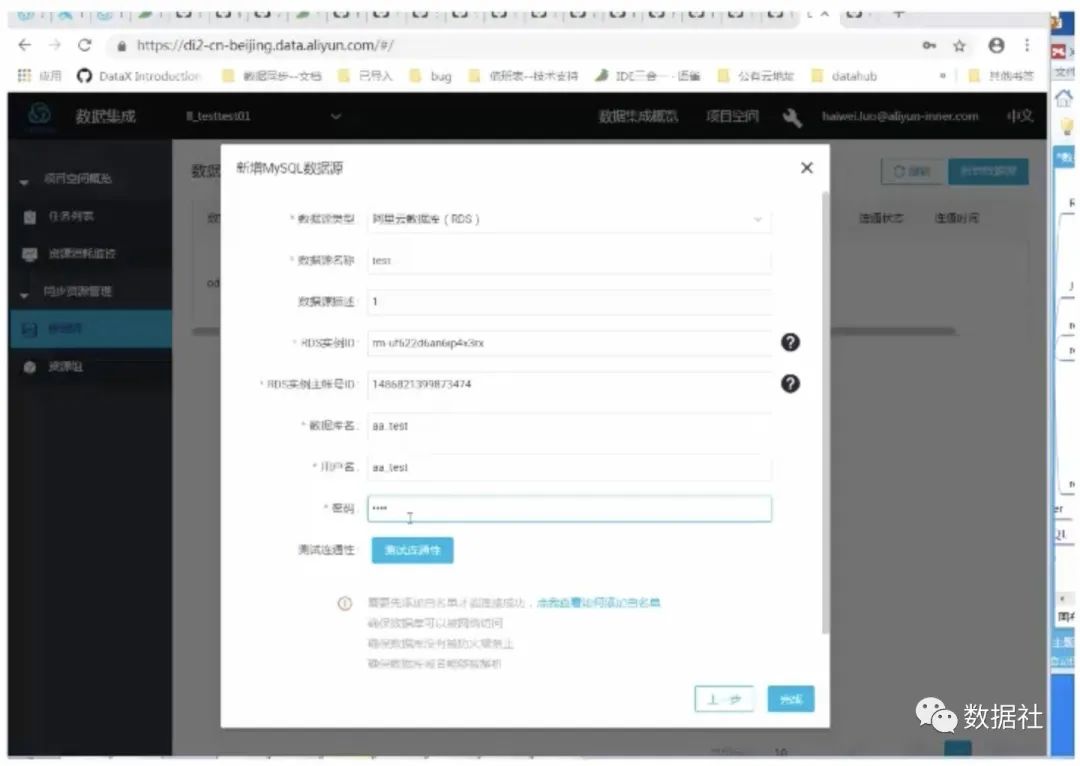
Task: Click the cube icon beside 资源组
Action: pos(30,367)
